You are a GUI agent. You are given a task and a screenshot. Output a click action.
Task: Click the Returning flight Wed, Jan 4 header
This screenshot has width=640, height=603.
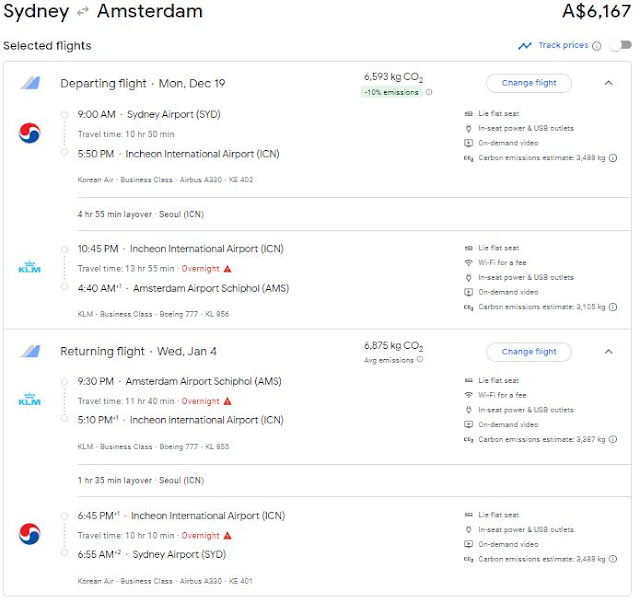coord(138,352)
